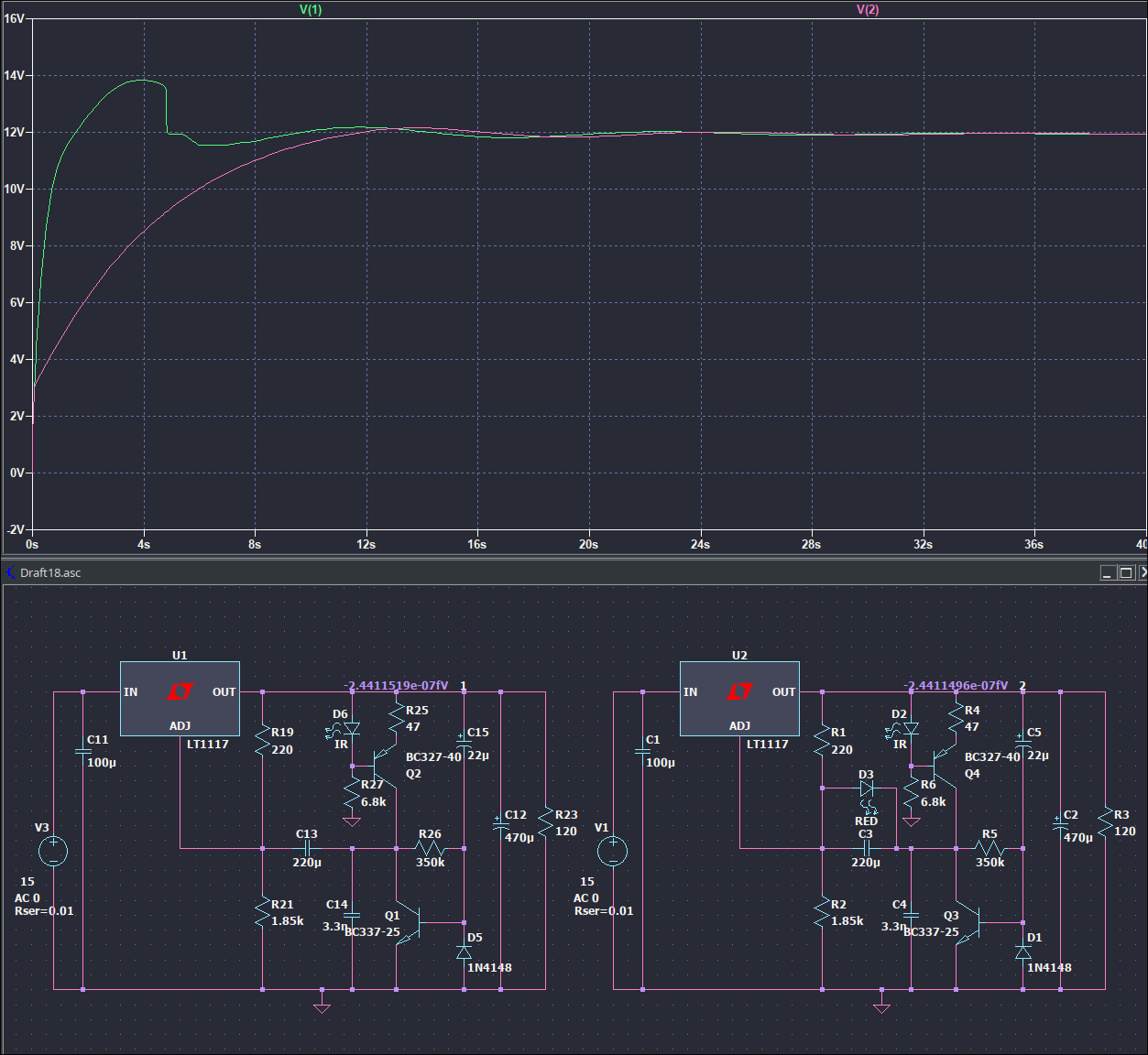Click the 16V label on vertical axis
This screenshot has width=1148, height=1055.
[x=14, y=18]
